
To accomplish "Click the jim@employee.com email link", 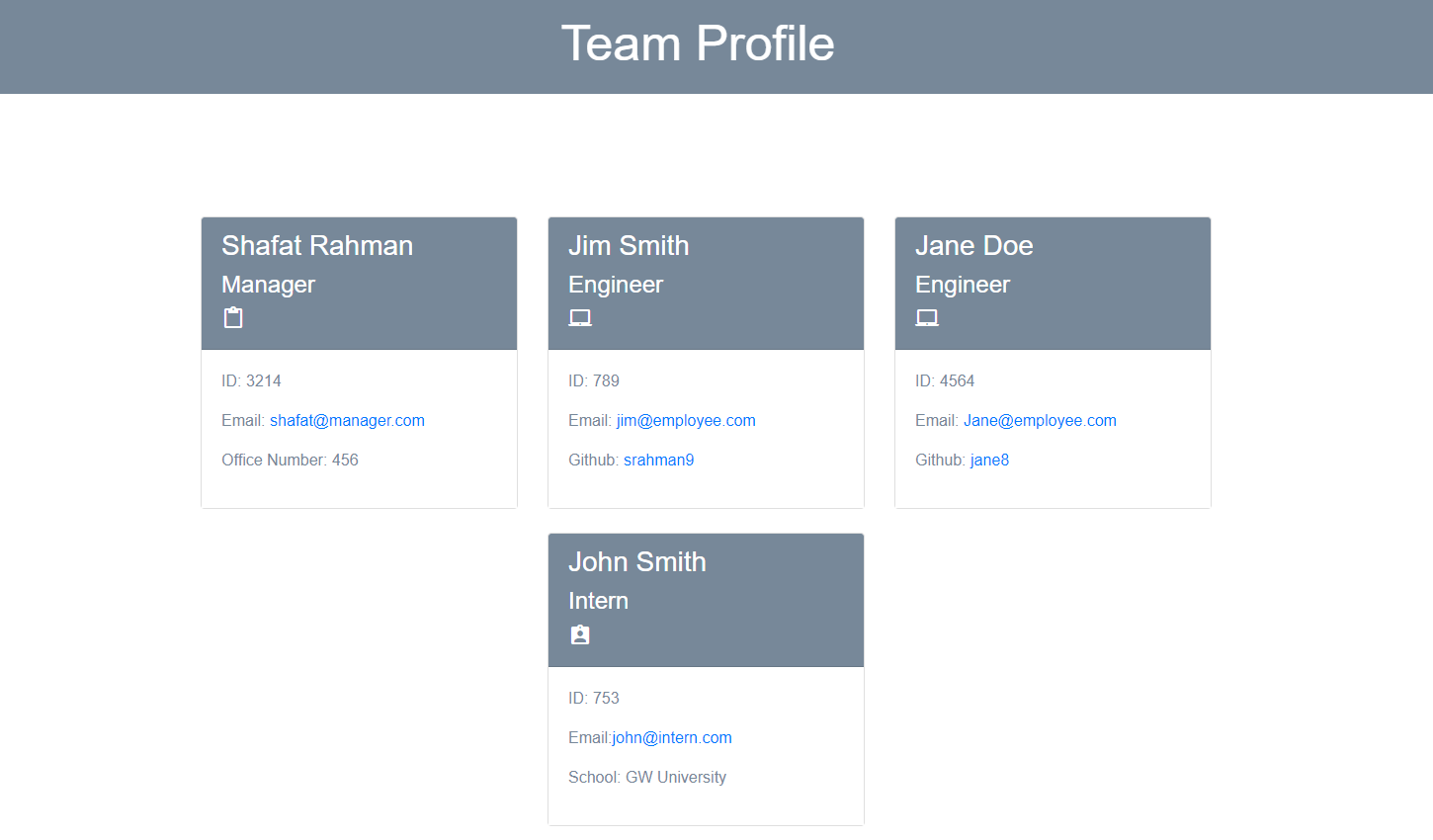I will (x=686, y=420).
